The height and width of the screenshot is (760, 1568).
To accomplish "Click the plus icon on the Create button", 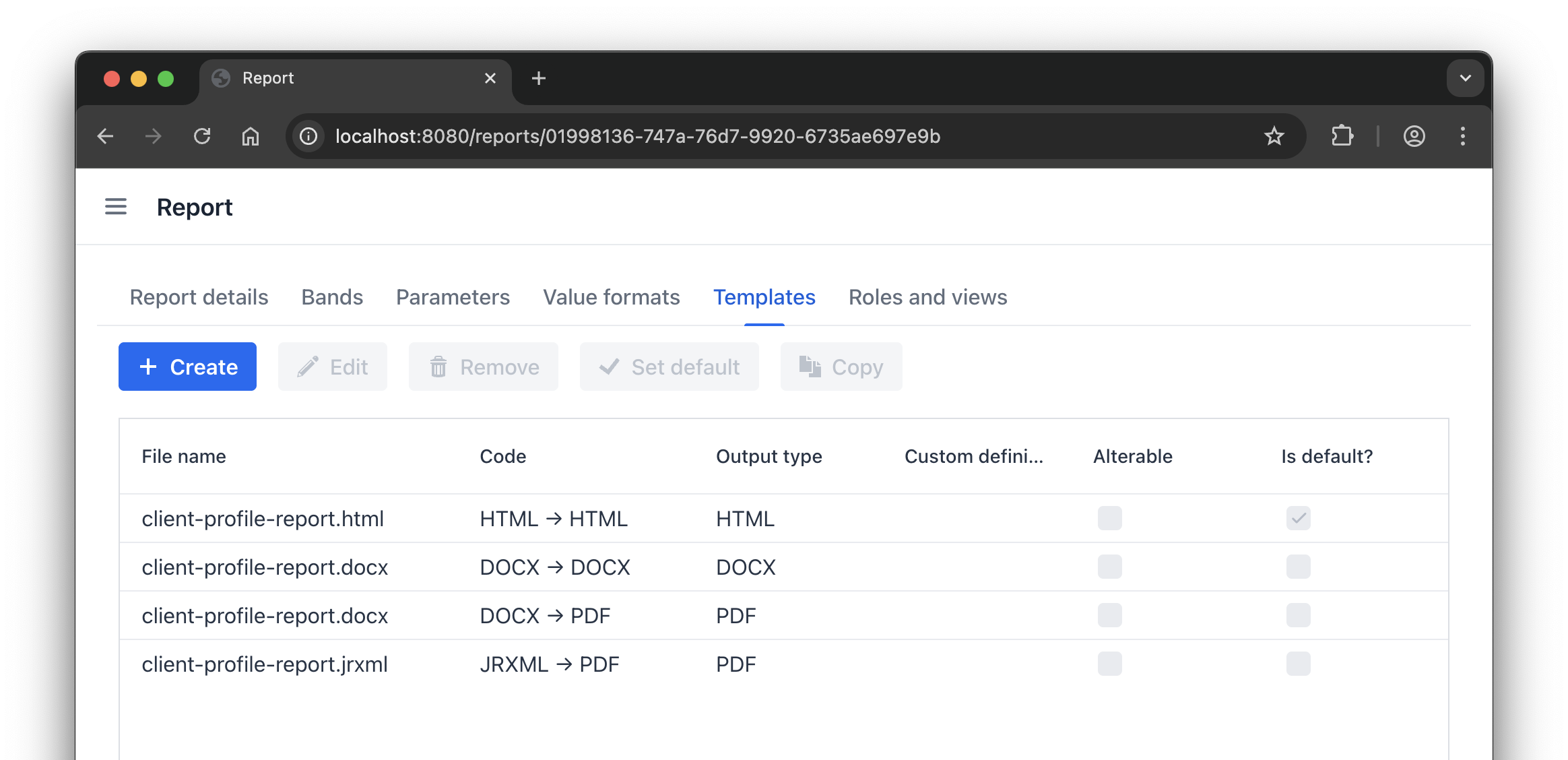I will pos(148,367).
